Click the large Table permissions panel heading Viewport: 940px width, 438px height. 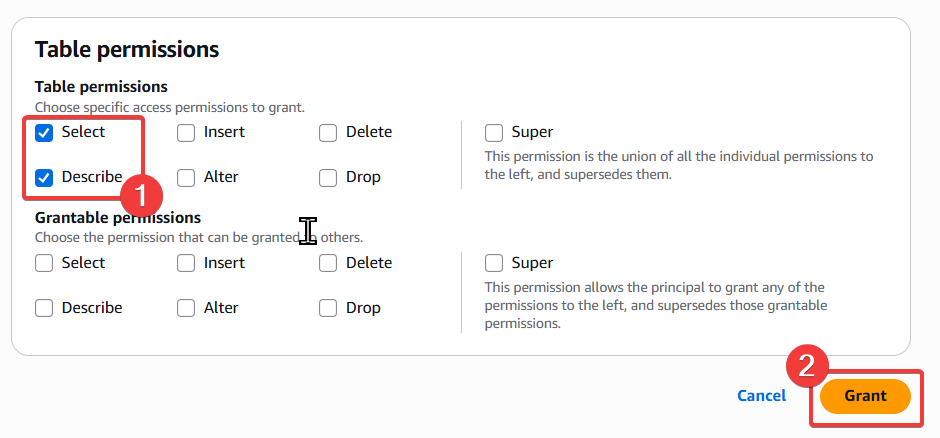(127, 49)
